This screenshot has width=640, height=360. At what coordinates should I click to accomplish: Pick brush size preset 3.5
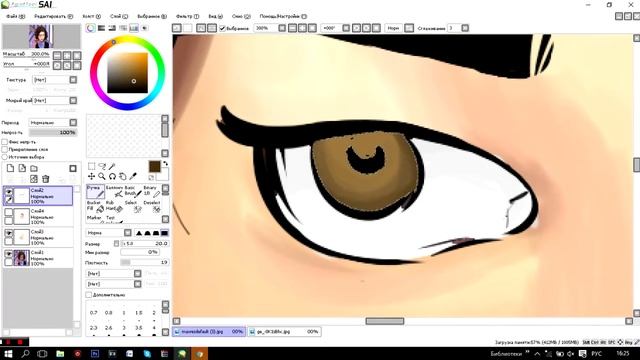(139, 328)
